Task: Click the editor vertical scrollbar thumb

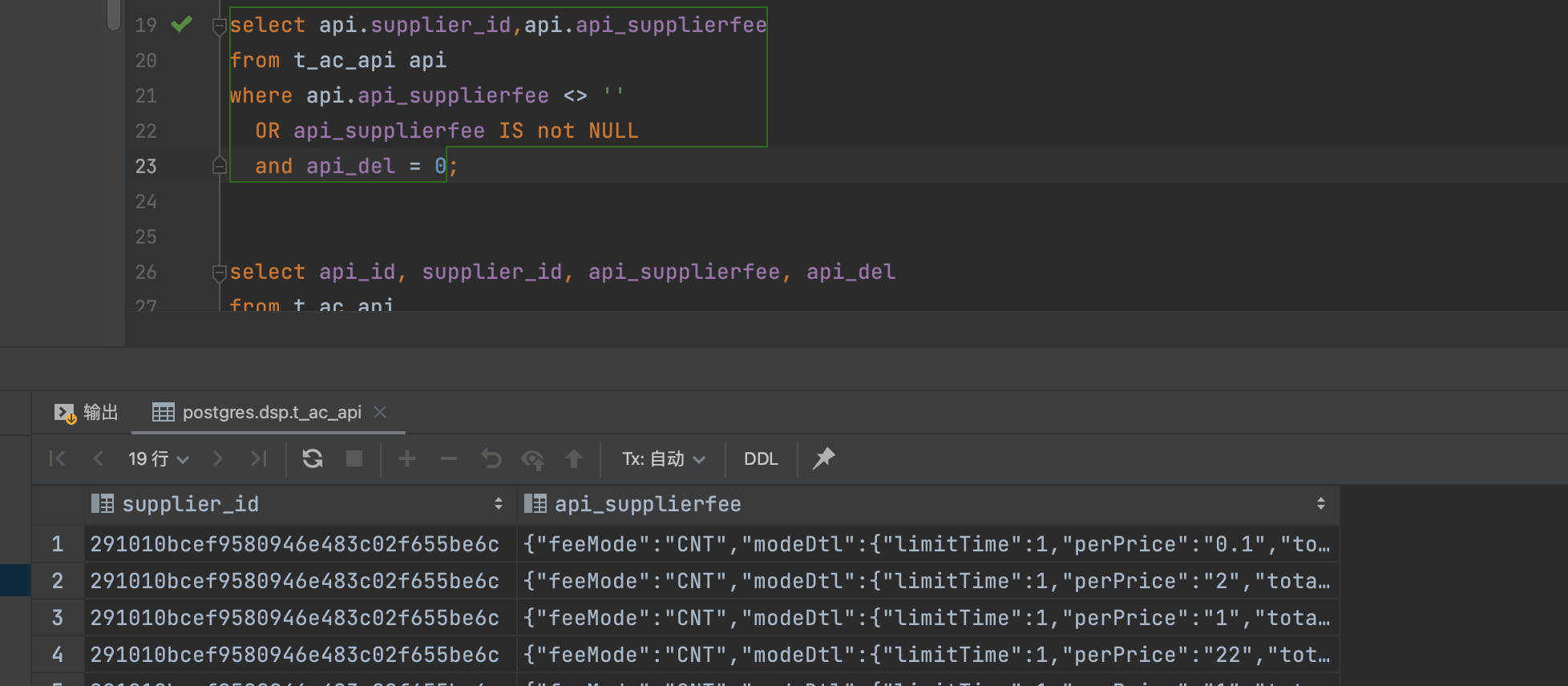Action: (113, 14)
